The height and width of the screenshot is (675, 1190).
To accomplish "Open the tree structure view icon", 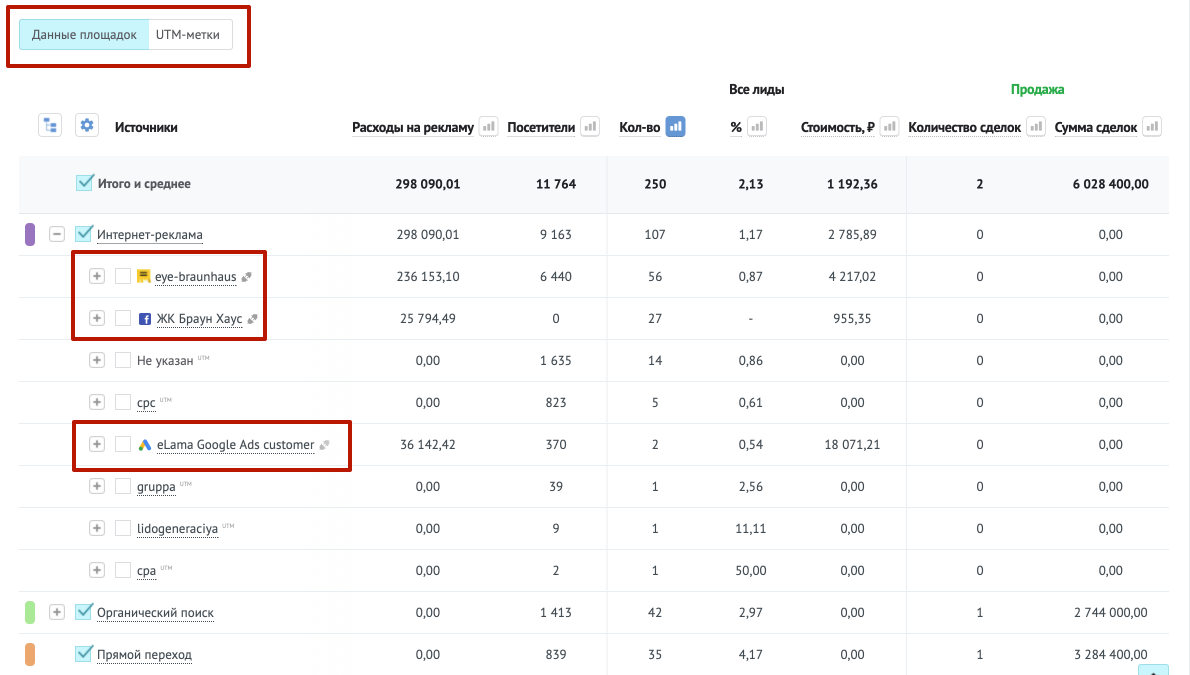I will [50, 125].
